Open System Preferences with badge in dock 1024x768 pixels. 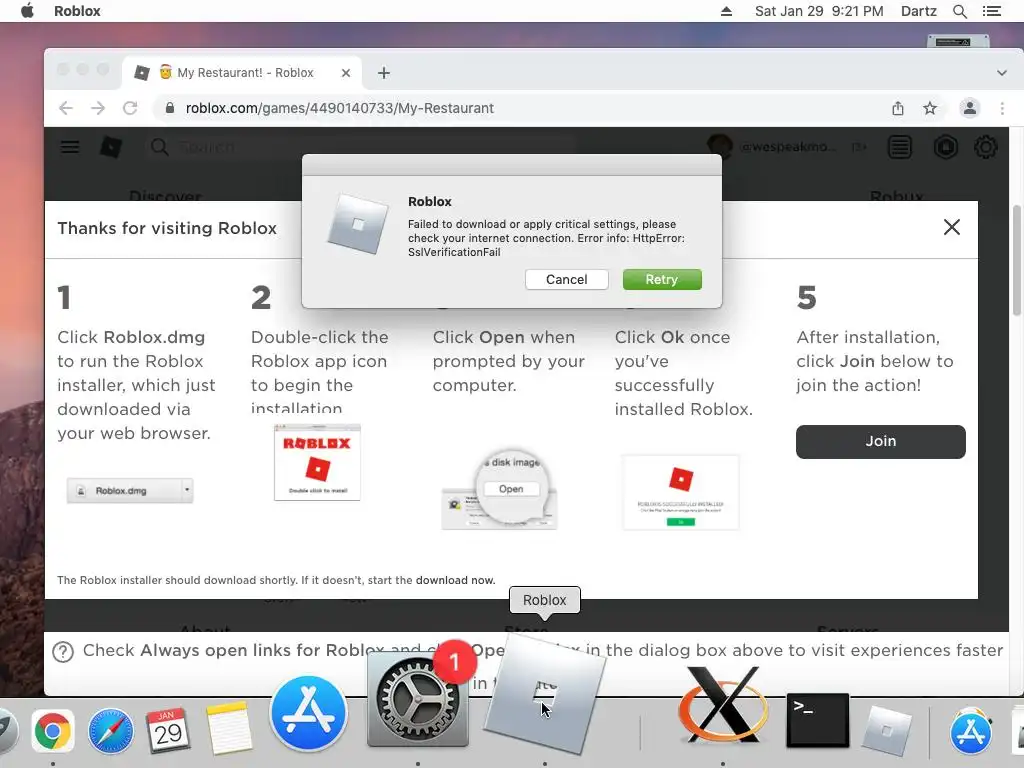pos(418,699)
